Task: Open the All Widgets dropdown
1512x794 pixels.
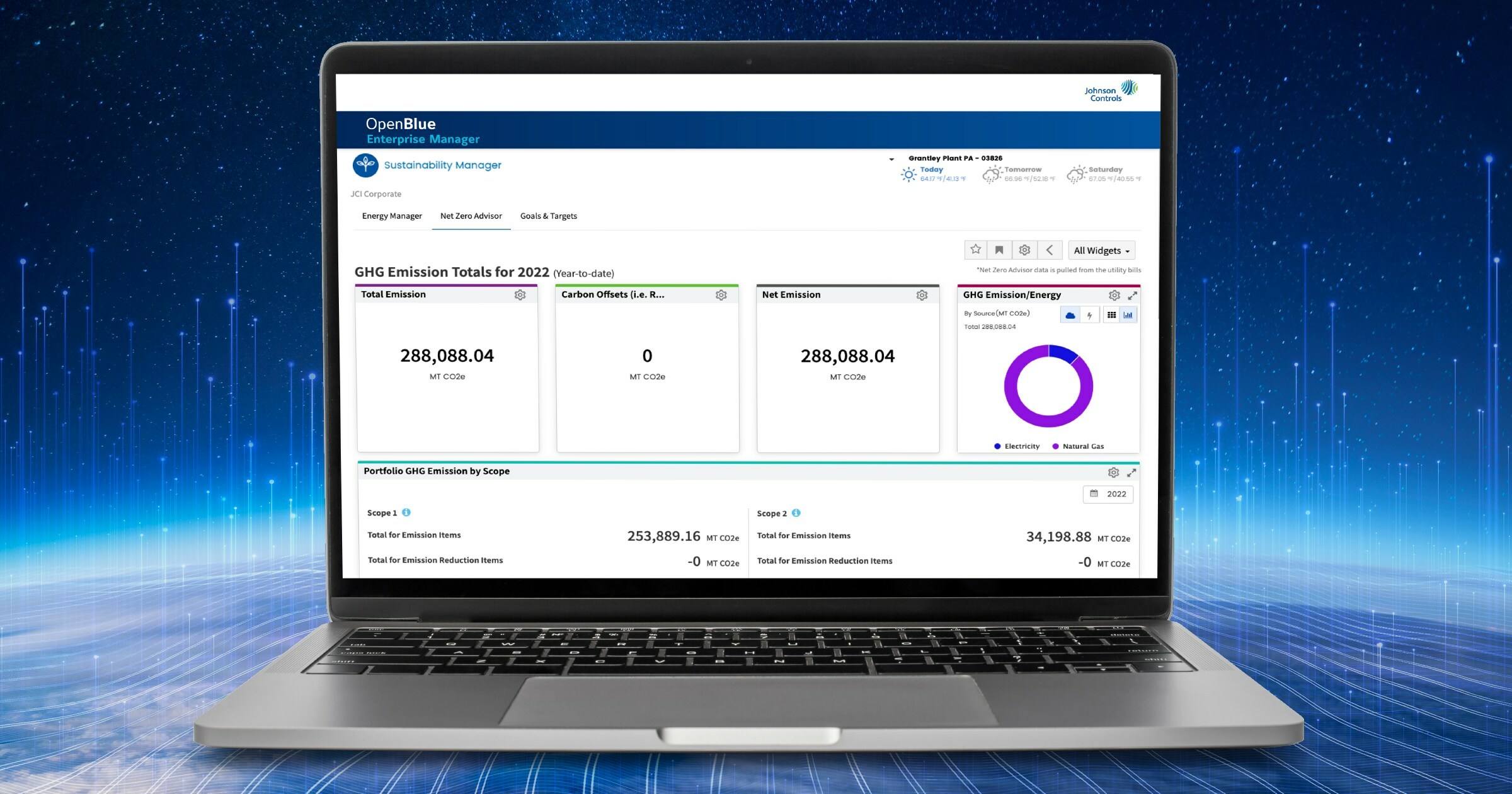Action: pos(1101,251)
